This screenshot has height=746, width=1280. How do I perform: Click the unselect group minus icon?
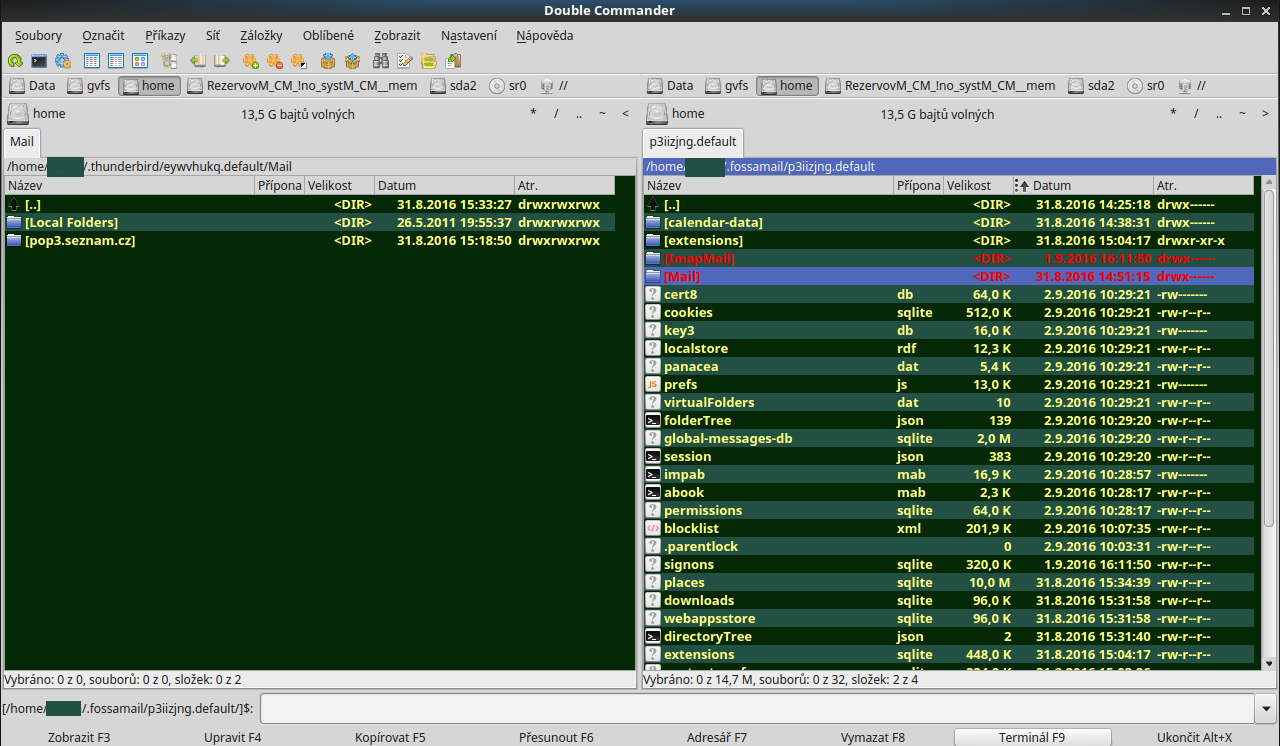click(275, 61)
